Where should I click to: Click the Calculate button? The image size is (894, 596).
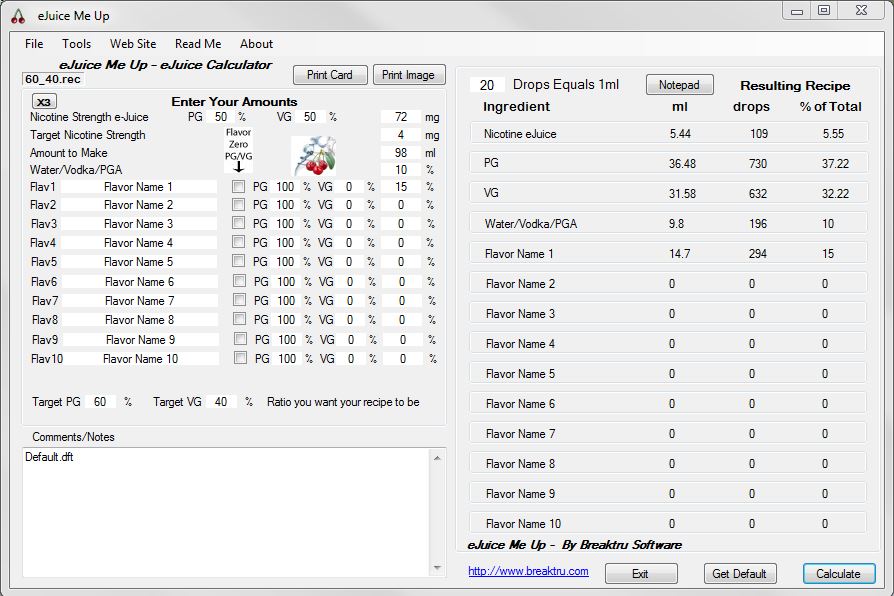839,574
